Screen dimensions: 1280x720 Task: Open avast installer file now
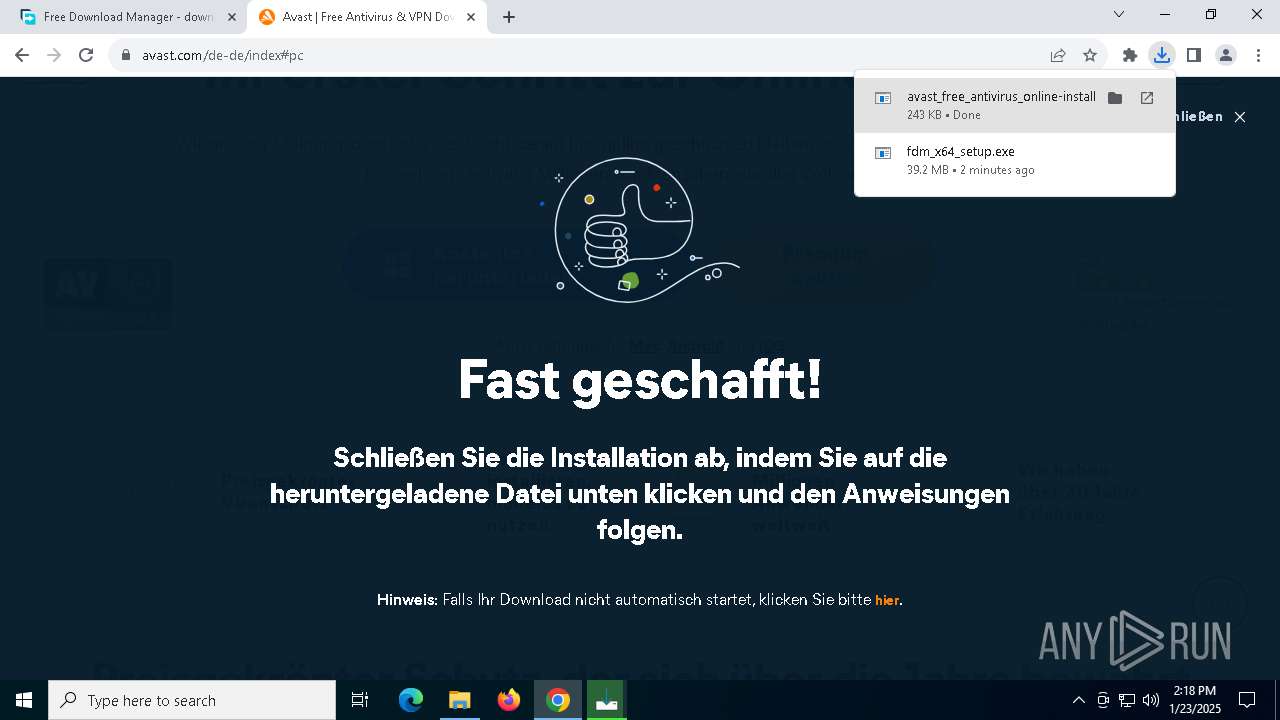[x=1147, y=97]
